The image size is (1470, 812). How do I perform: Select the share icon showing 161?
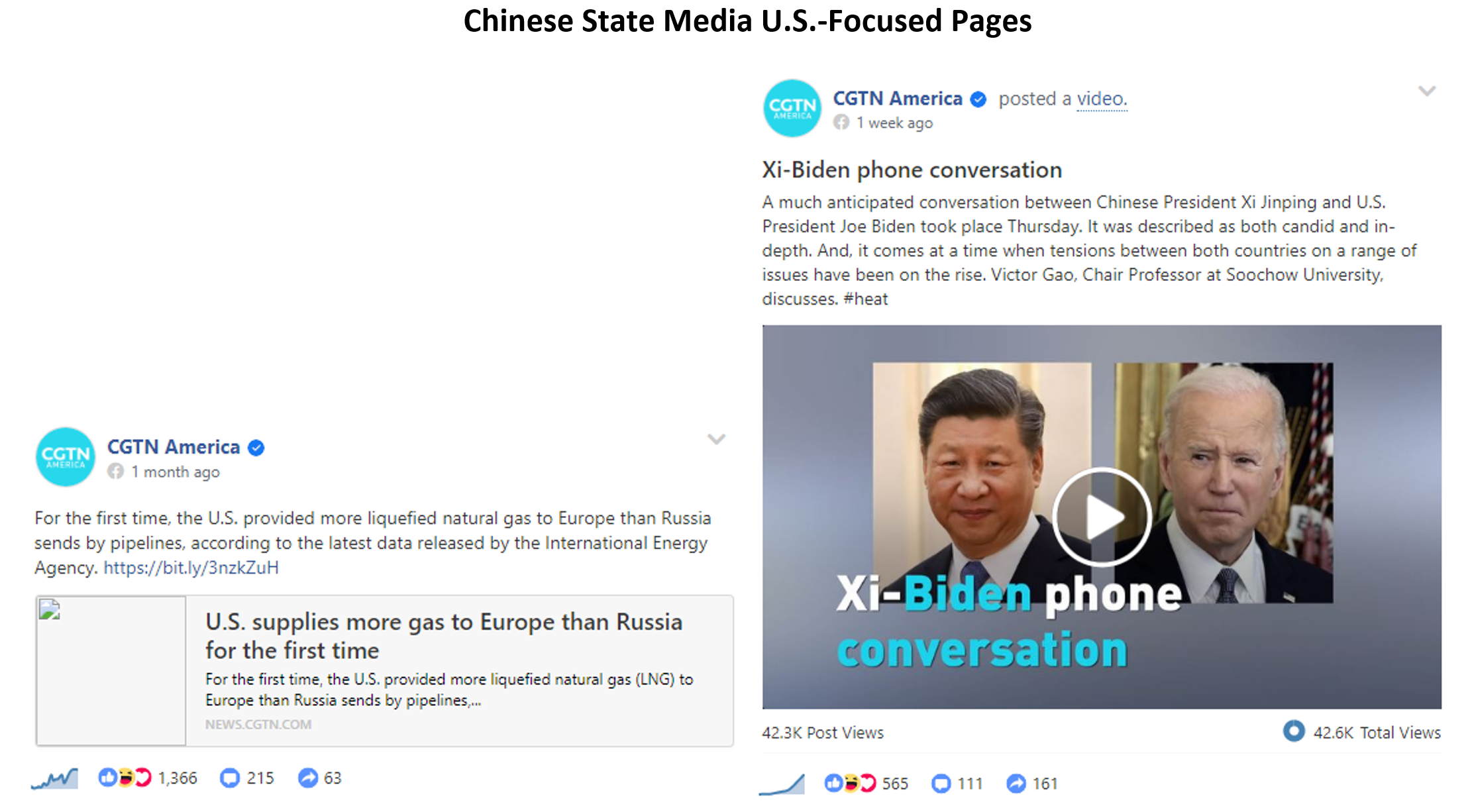[x=1016, y=784]
